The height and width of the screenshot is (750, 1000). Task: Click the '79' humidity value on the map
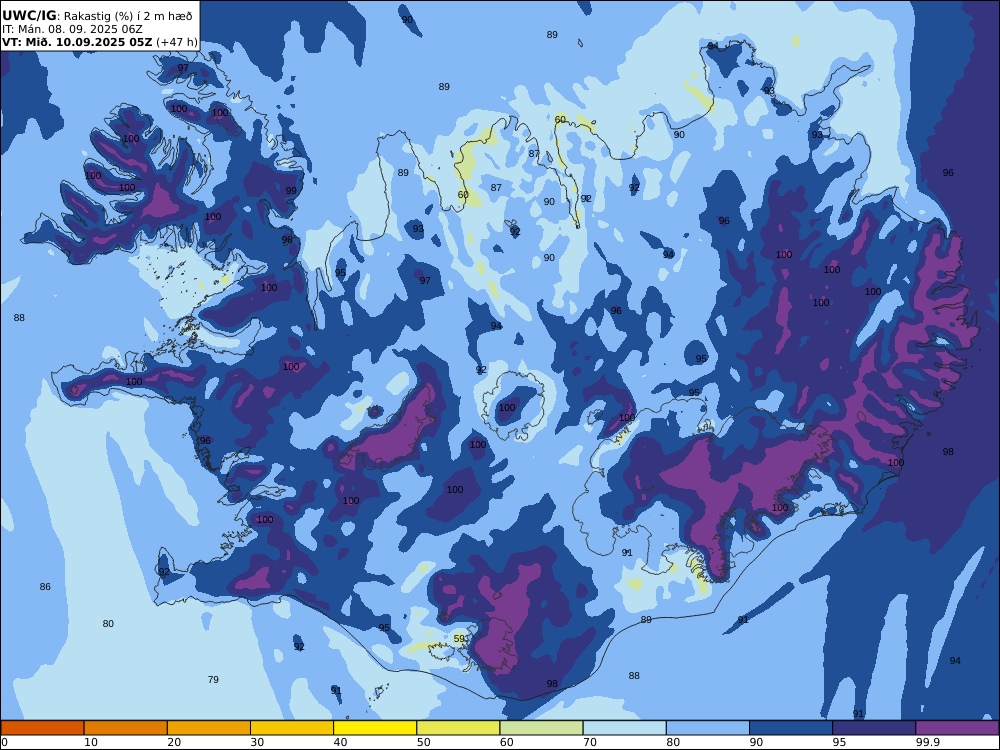point(213,679)
